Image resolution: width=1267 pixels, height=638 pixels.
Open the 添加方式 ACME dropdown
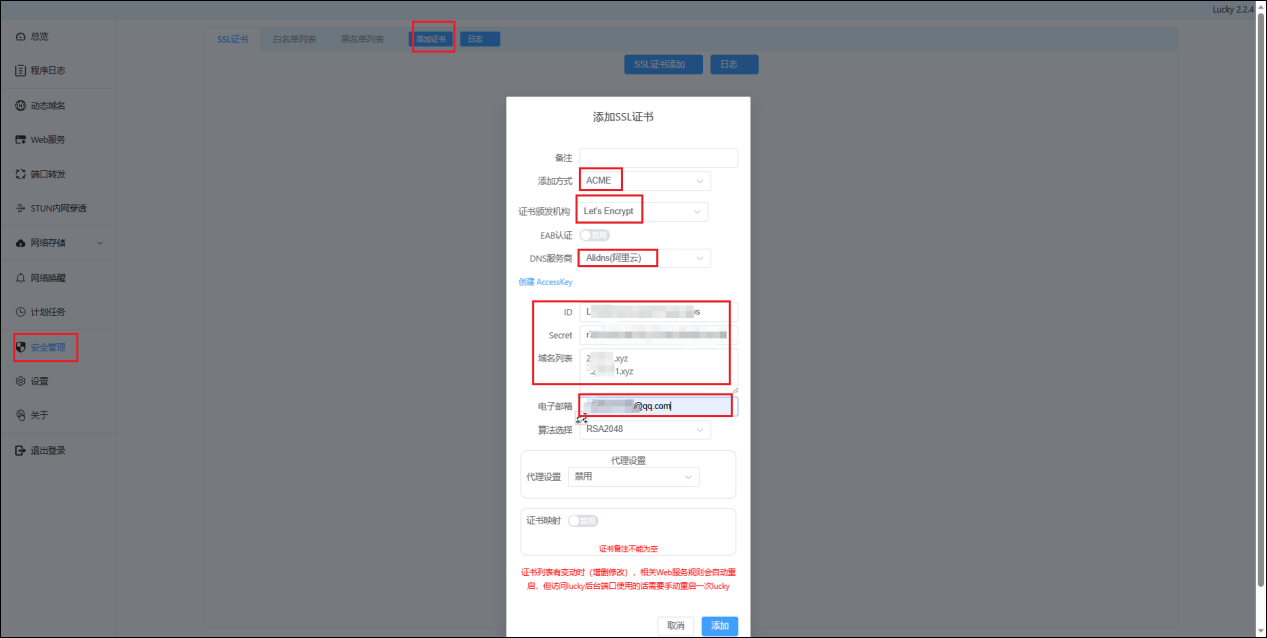(645, 181)
